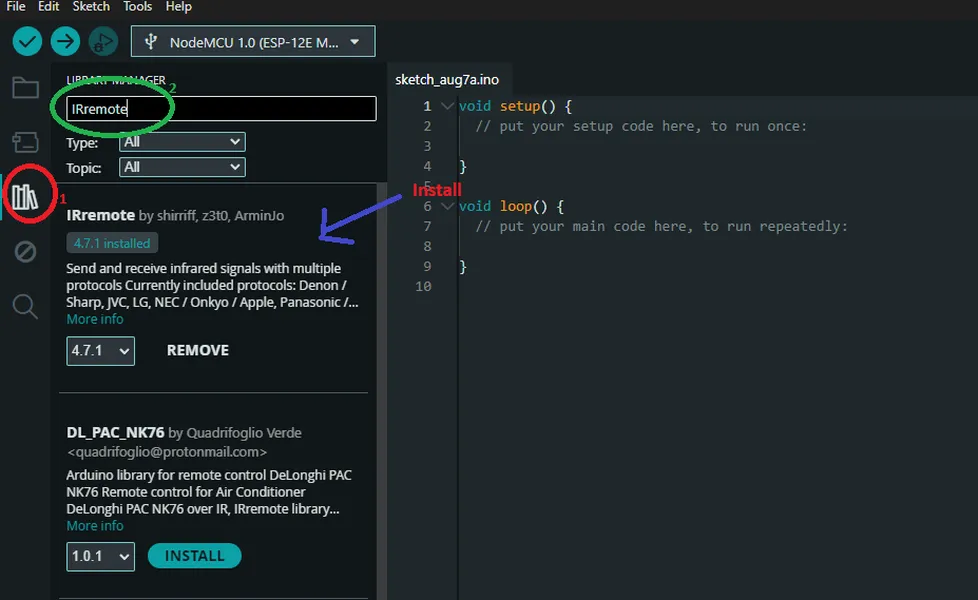Click the void setup() code line
Image resolution: width=978 pixels, height=600 pixels.
(515, 106)
